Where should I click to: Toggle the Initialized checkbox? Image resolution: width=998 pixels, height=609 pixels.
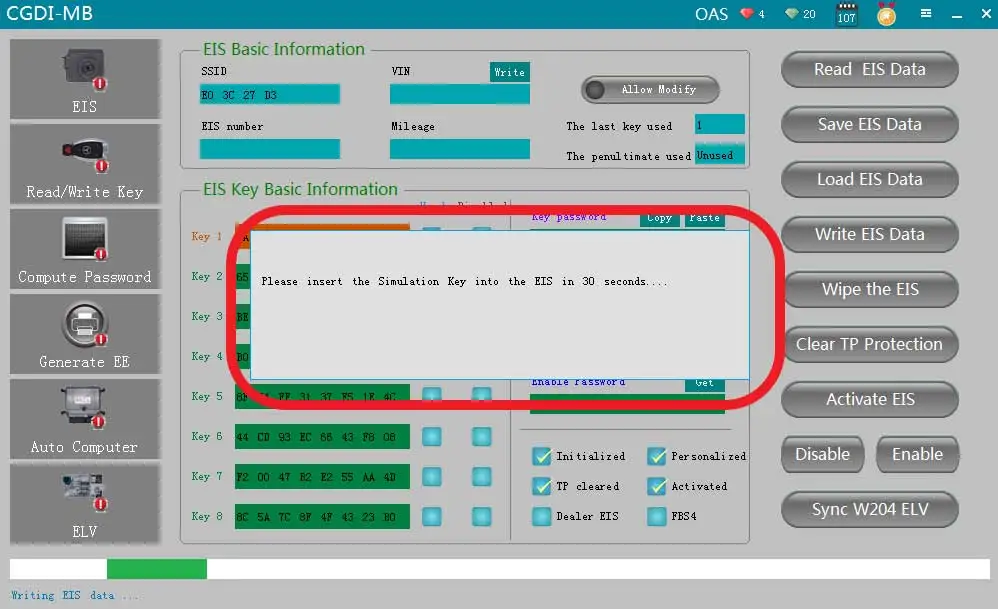coord(542,456)
